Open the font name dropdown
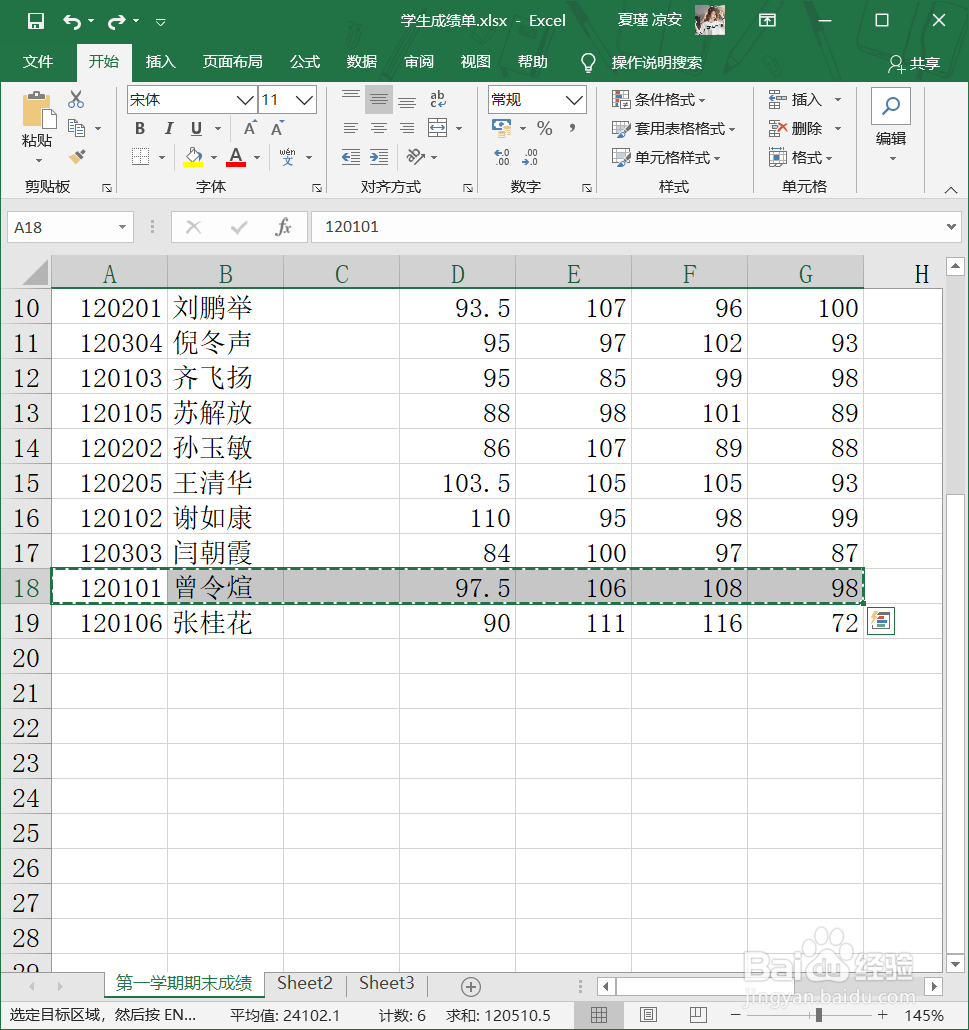This screenshot has width=969, height=1030. tap(245, 100)
